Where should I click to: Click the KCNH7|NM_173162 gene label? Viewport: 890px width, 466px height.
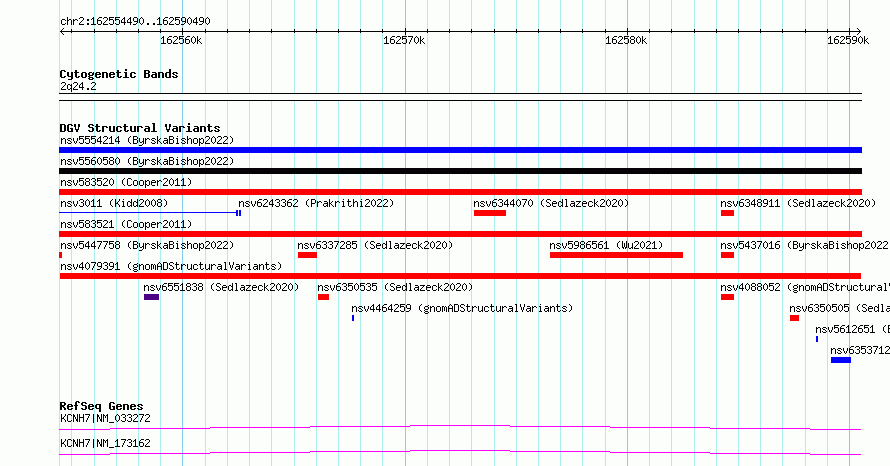pyautogui.click(x=106, y=443)
